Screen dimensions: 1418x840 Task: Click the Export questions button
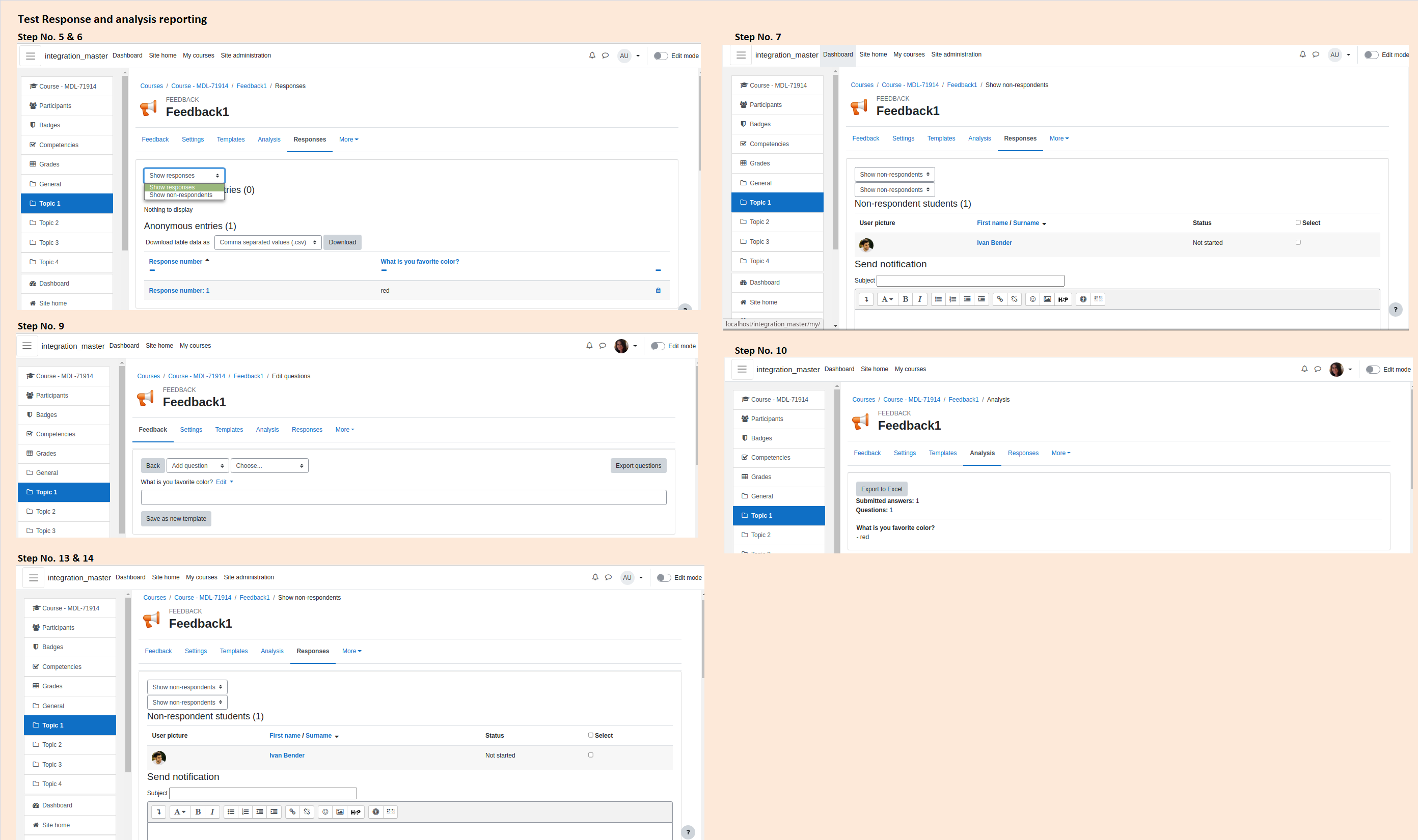pos(638,466)
